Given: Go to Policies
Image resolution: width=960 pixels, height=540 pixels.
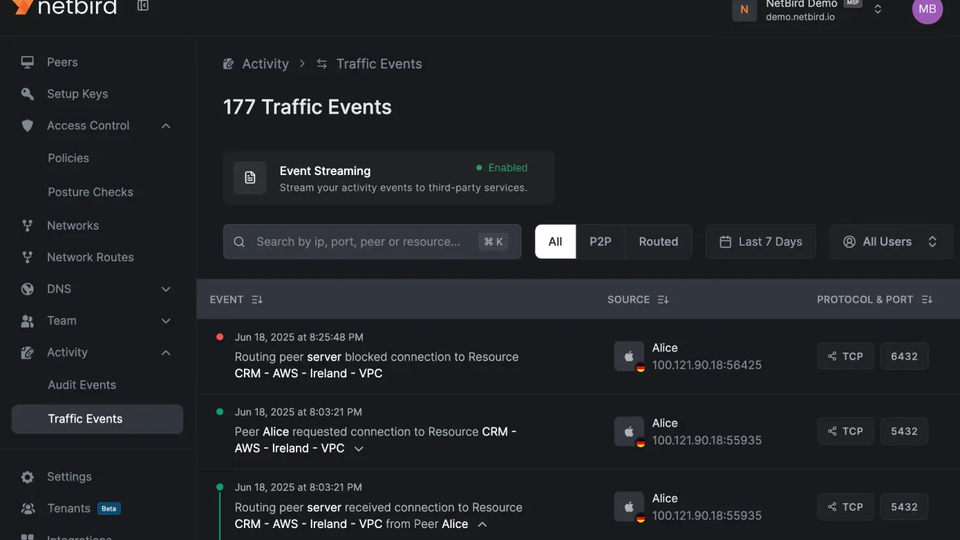Looking at the screenshot, I should click(69, 158).
